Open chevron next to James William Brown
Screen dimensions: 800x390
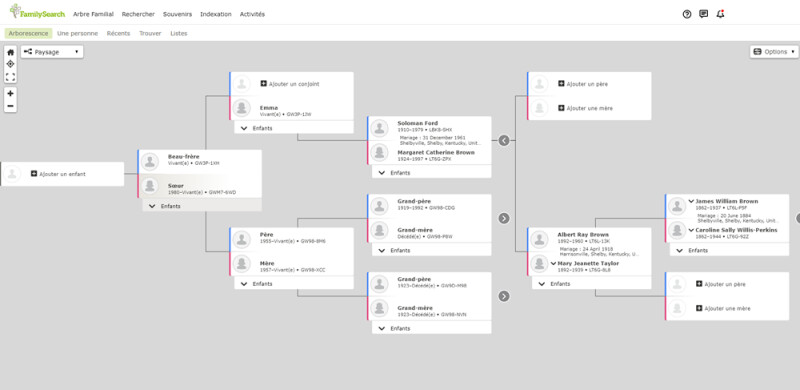(x=691, y=201)
